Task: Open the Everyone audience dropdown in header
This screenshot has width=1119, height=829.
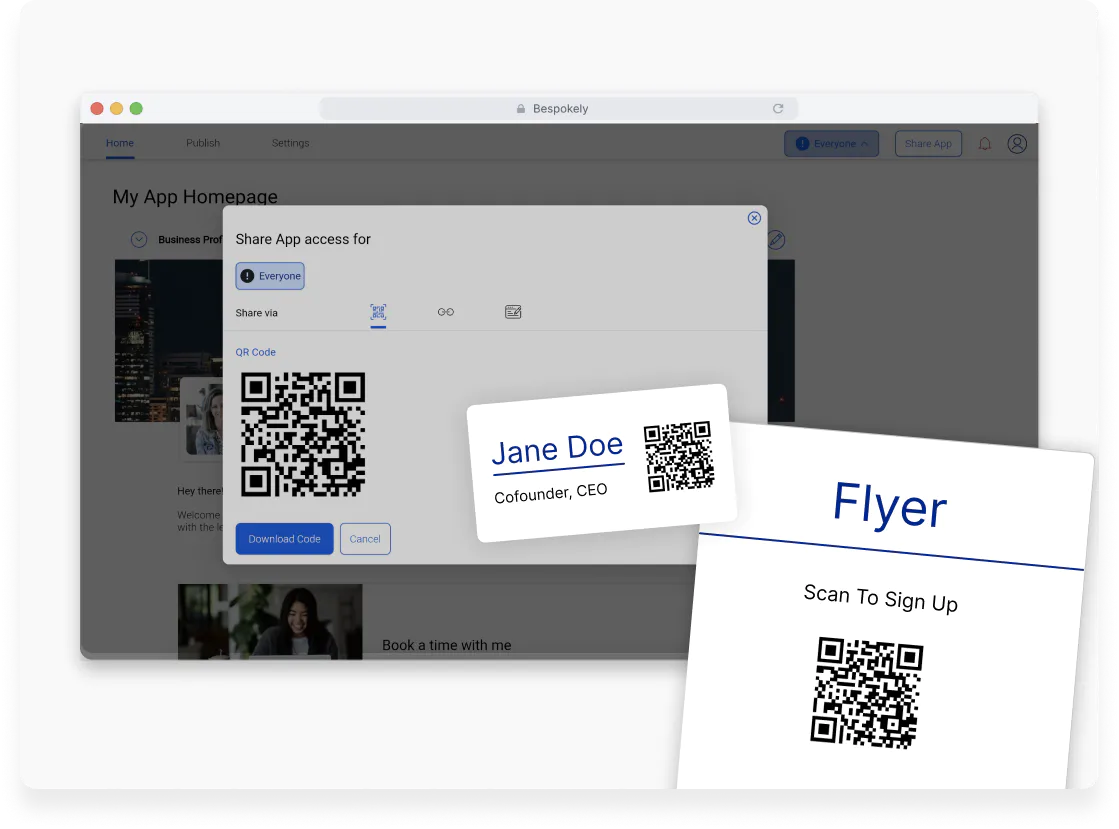Action: click(x=831, y=144)
